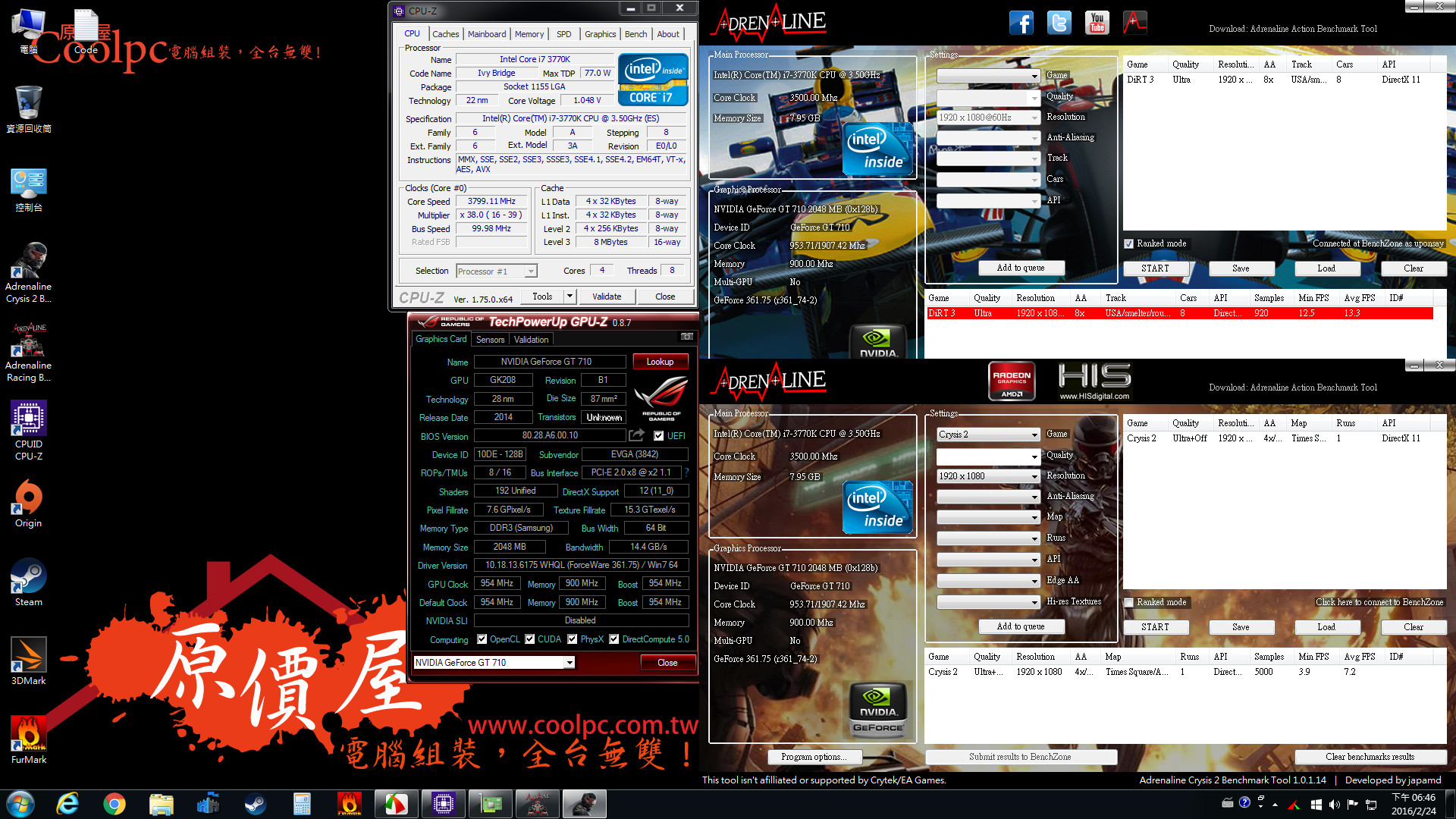Image resolution: width=1456 pixels, height=819 pixels.
Task: Open Internet Explorer from taskbar
Action: pyautogui.click(x=67, y=804)
